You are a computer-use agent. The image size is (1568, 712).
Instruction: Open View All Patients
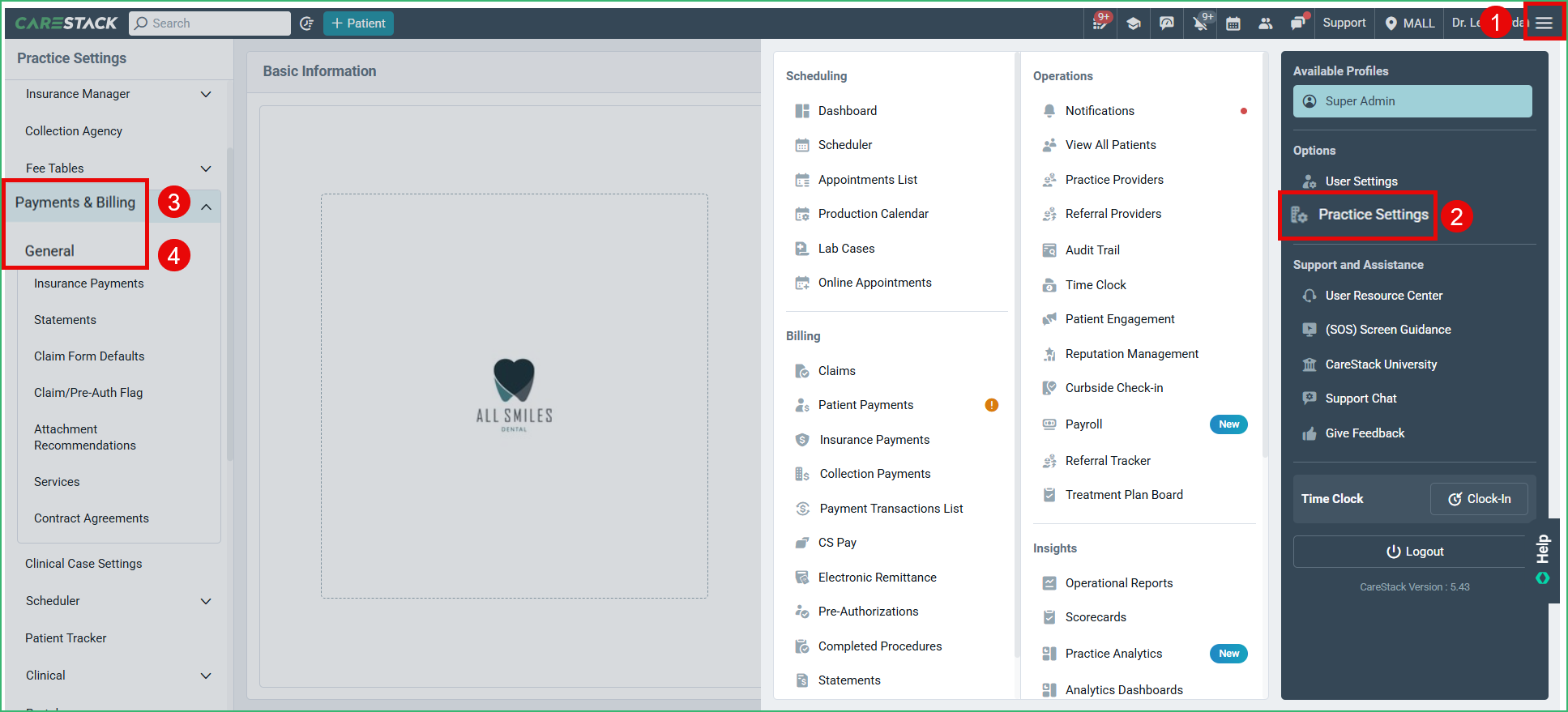pos(1111,145)
